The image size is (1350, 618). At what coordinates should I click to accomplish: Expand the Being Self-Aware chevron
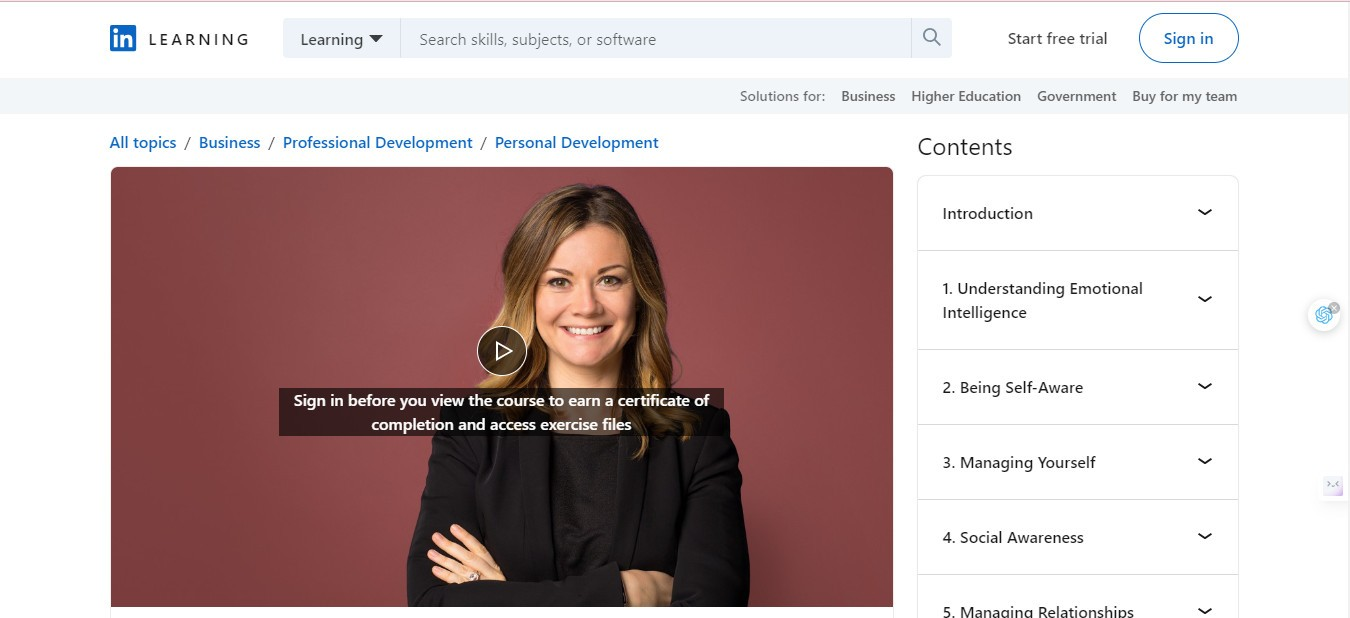click(1205, 386)
